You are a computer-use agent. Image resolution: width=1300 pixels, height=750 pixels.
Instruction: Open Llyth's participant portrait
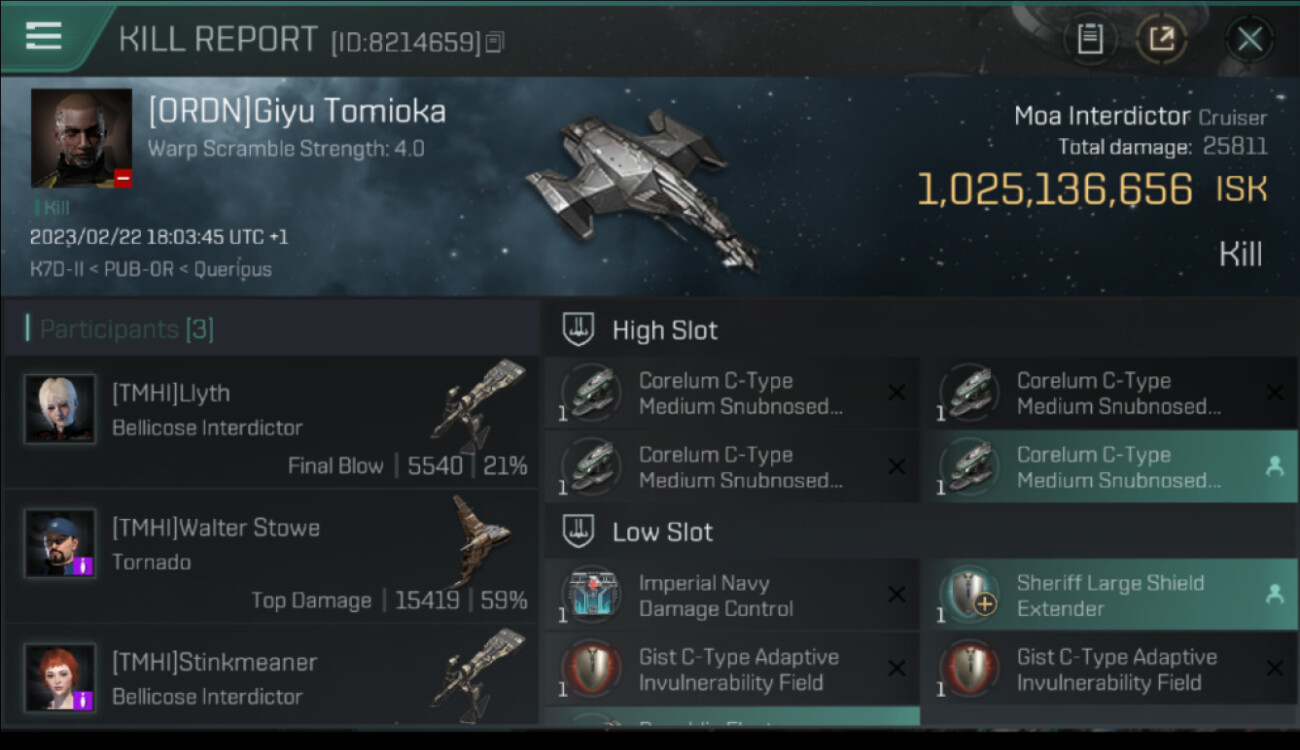pyautogui.click(x=60, y=408)
